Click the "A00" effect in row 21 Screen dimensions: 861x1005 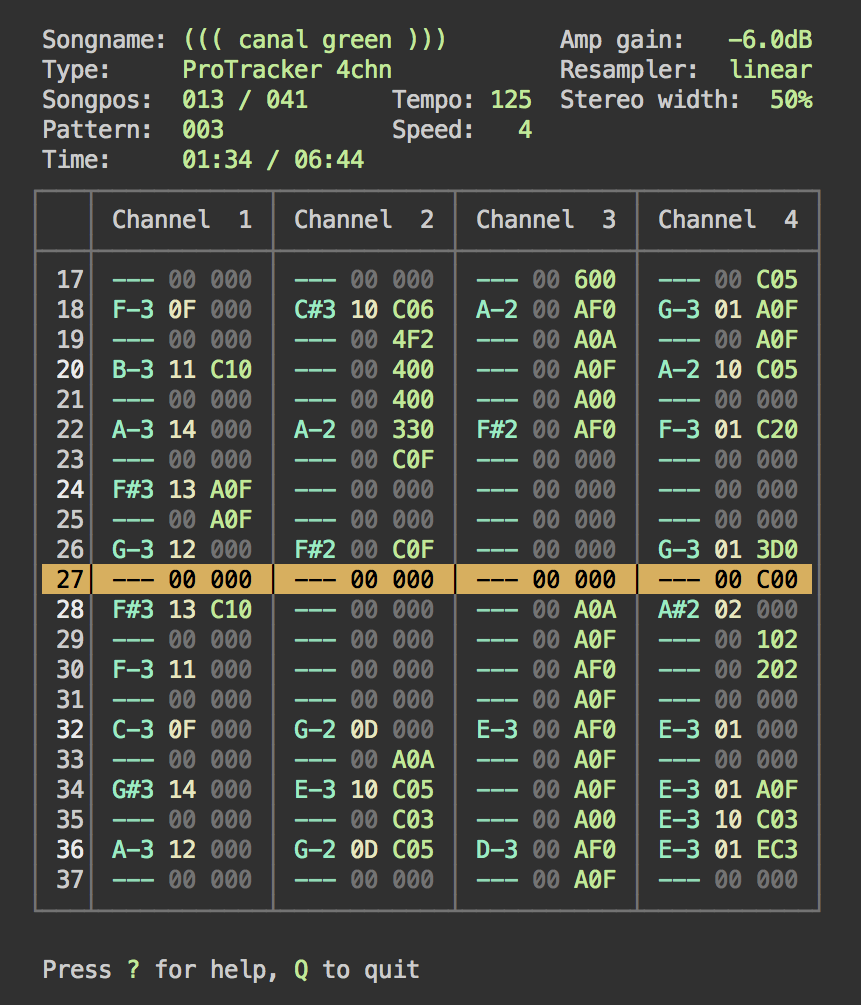(595, 400)
